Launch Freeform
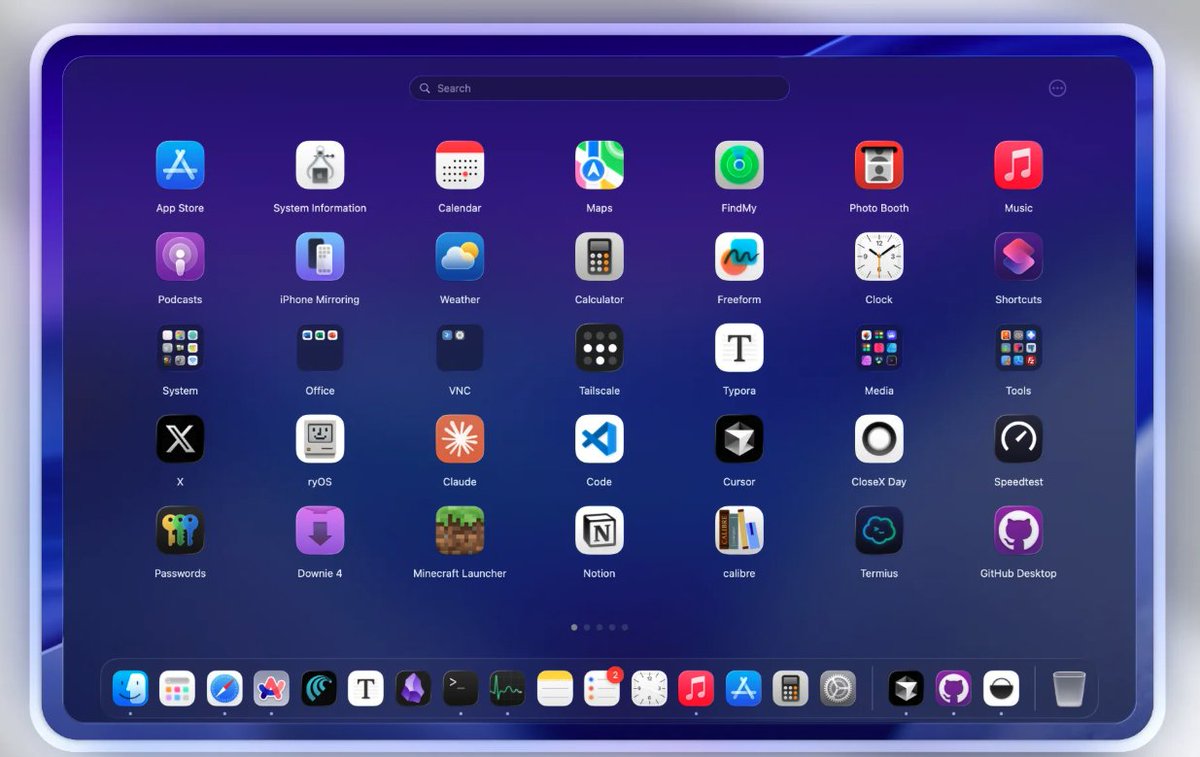The width and height of the screenshot is (1200, 757). coord(739,257)
